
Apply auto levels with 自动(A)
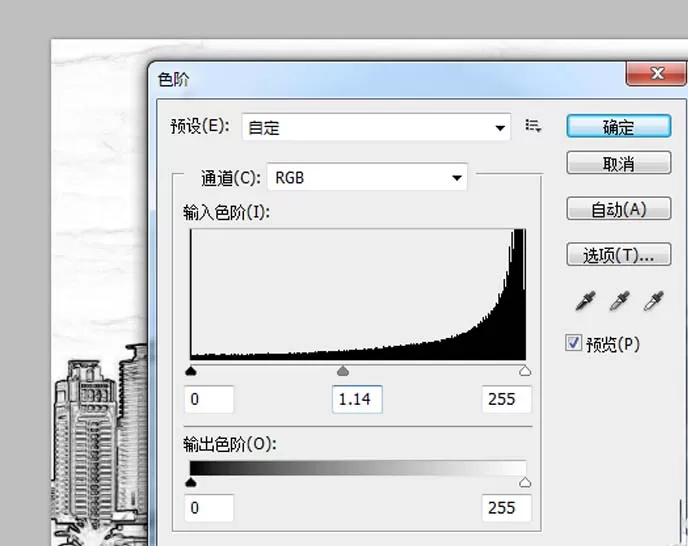coord(619,209)
